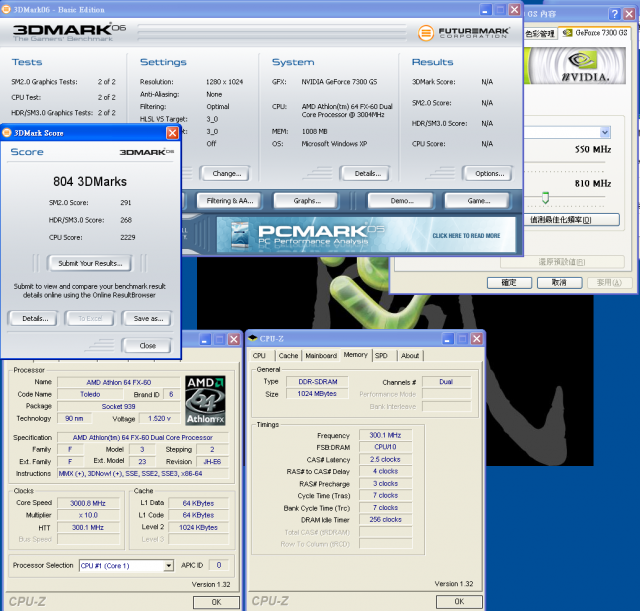Viewport: 640px width, 611px height.
Task: Click the Futuremark orange logo icon
Action: click(x=426, y=33)
